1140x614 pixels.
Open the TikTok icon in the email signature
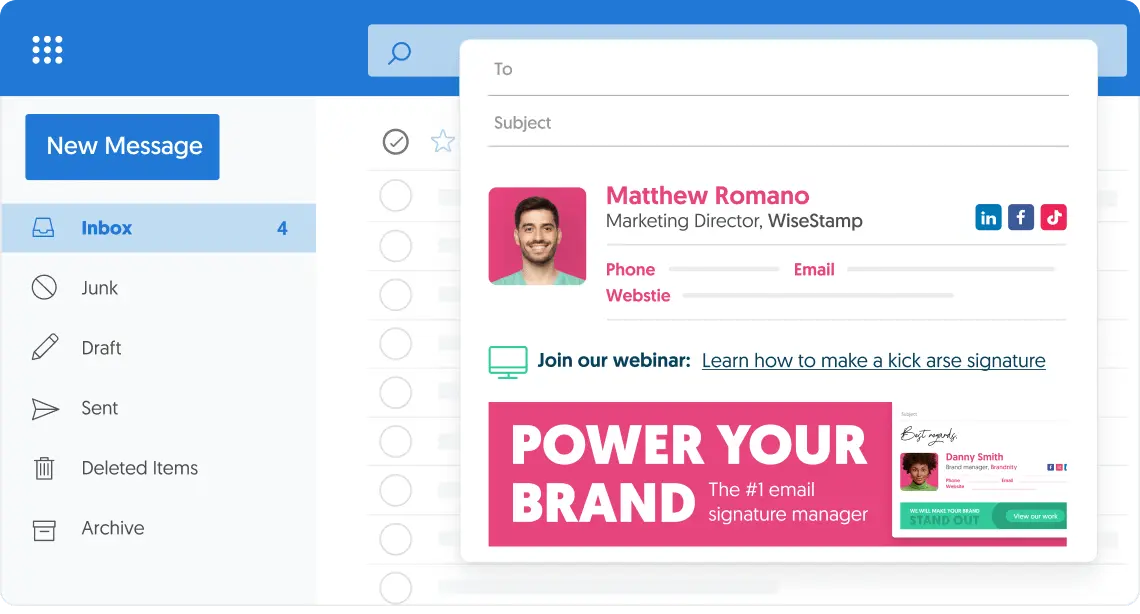(1054, 217)
